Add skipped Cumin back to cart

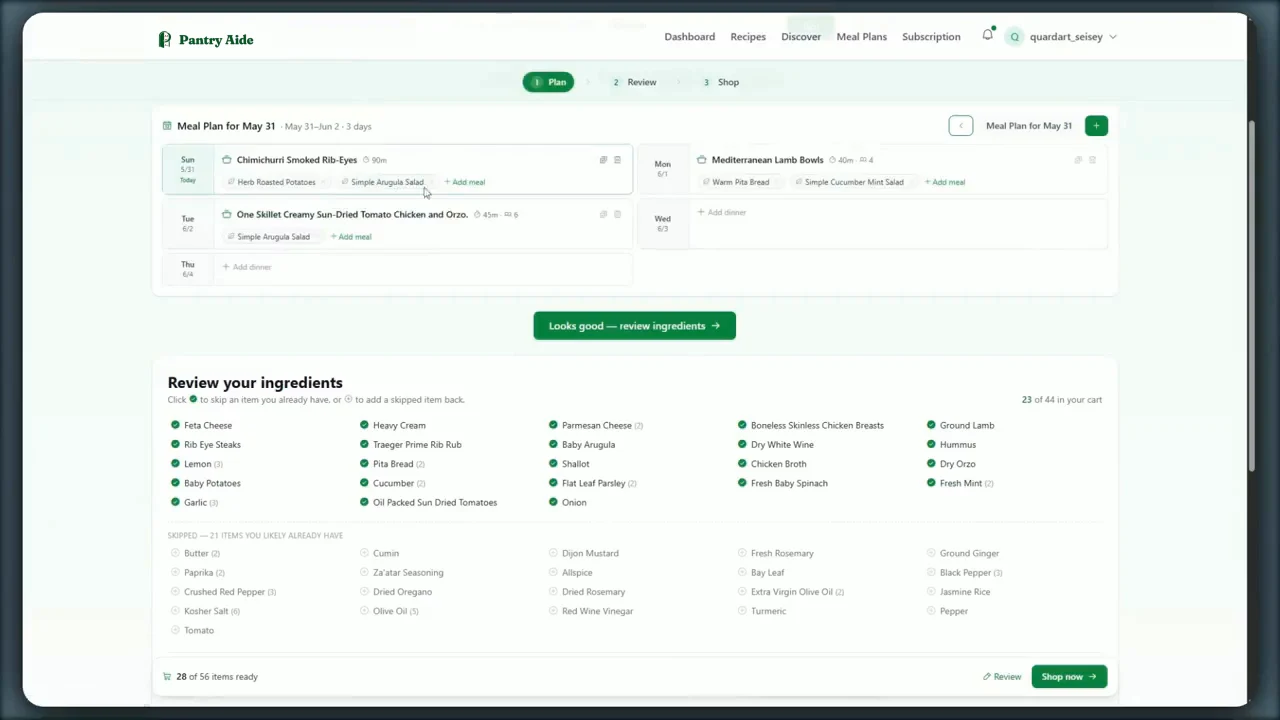365,553
